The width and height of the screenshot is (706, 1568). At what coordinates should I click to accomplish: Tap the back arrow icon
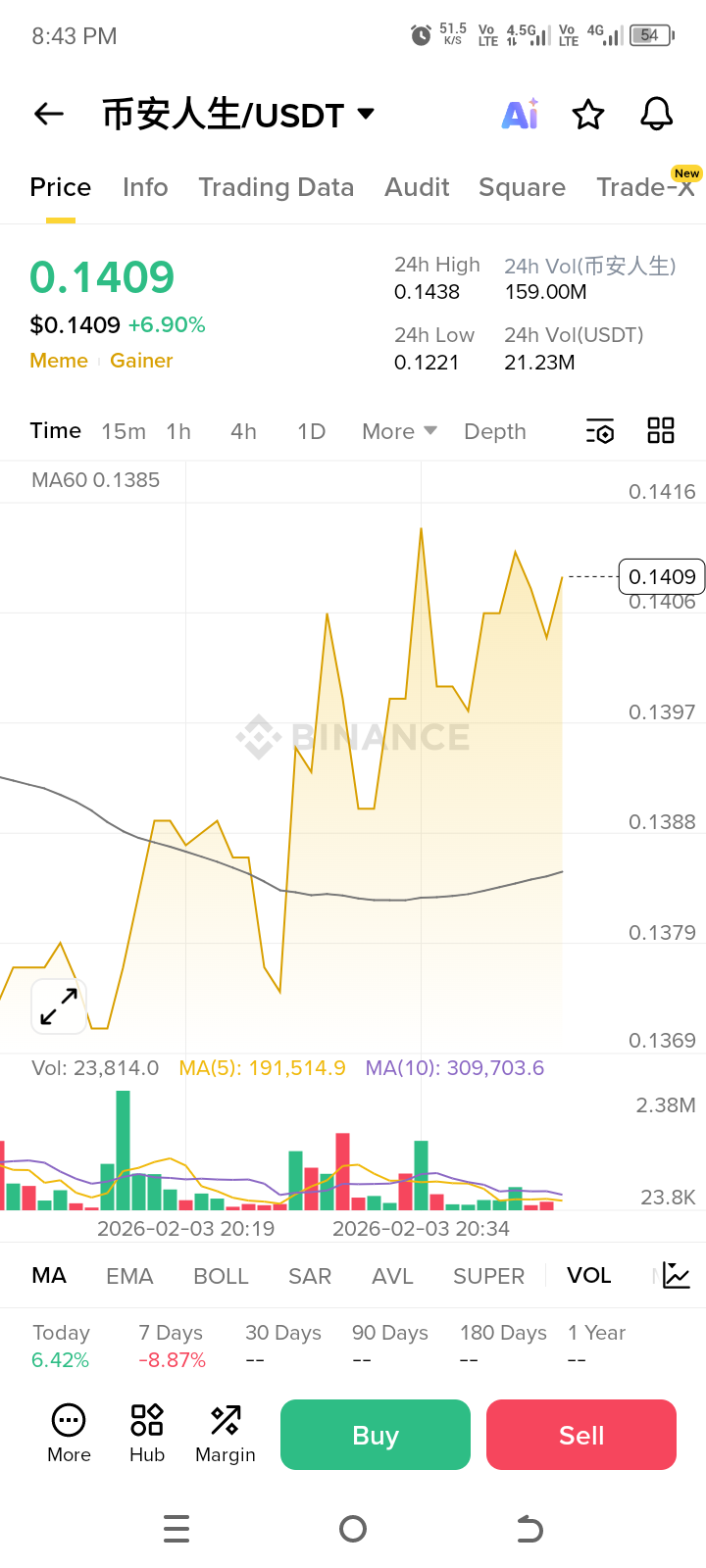coord(49,115)
